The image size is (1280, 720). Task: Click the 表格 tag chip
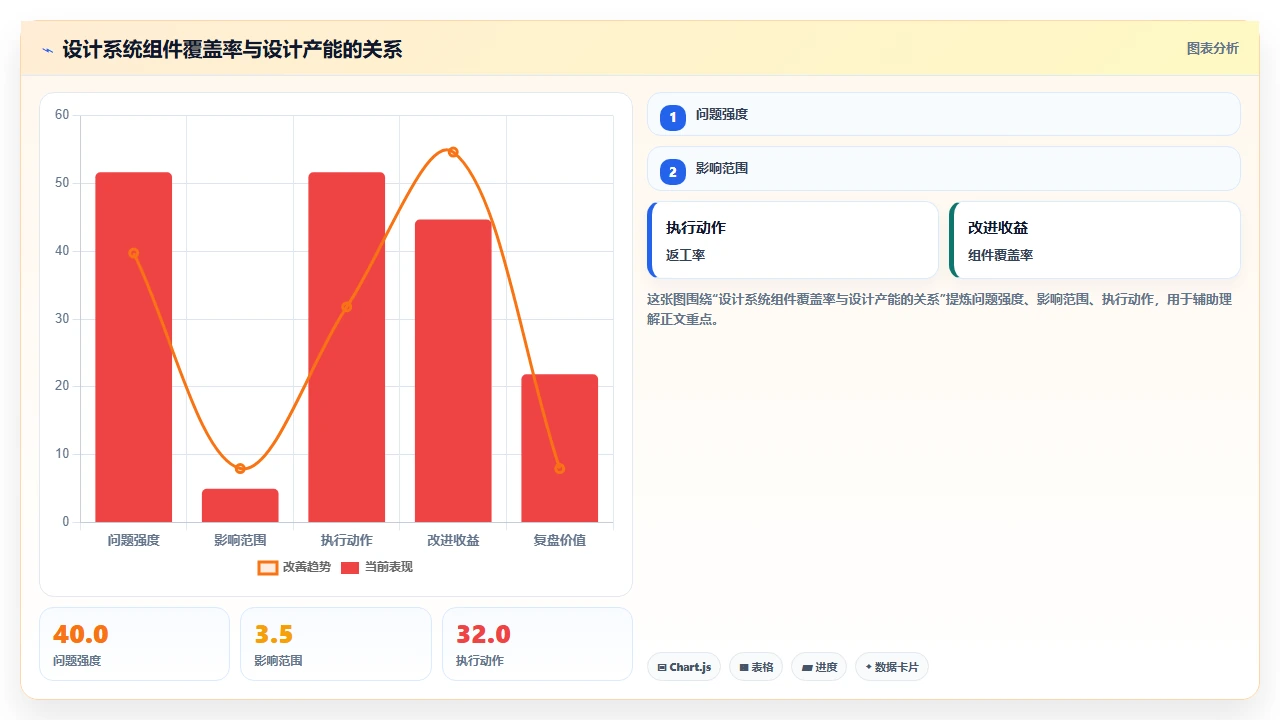tap(756, 667)
